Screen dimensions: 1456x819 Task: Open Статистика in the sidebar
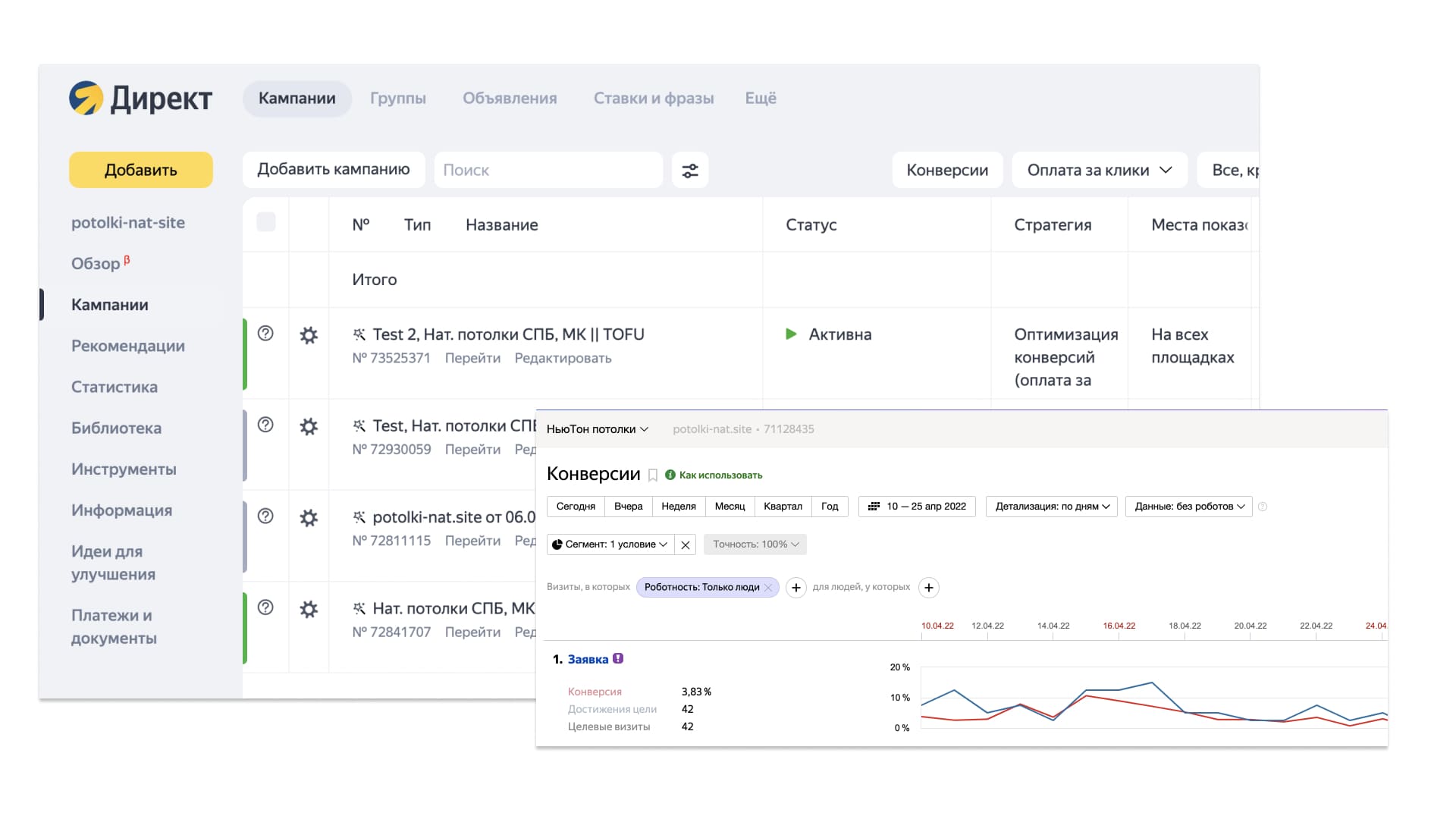[115, 387]
